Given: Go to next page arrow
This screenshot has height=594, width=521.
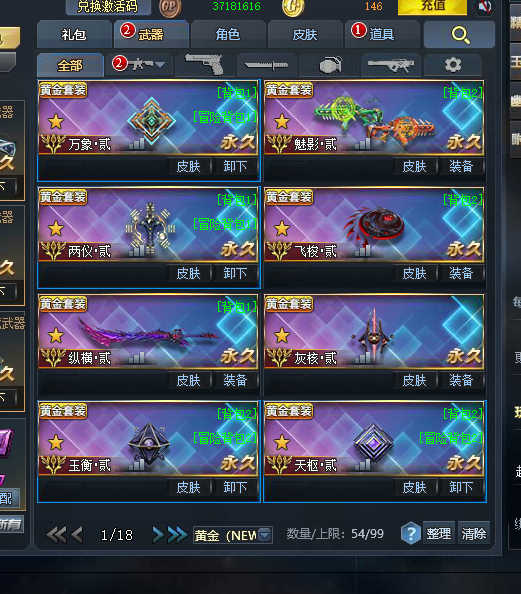Looking at the screenshot, I should [x=158, y=535].
